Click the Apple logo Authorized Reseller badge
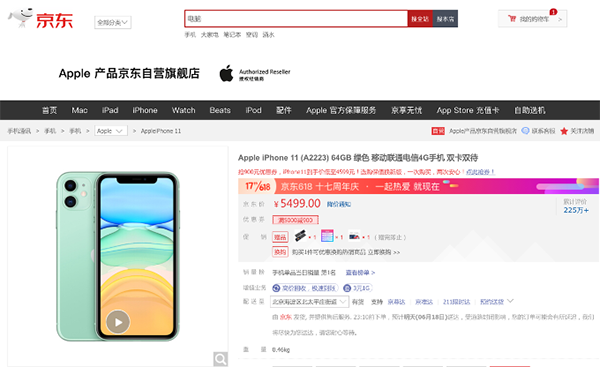Image resolution: width=600 pixels, height=367 pixels. tap(255, 73)
